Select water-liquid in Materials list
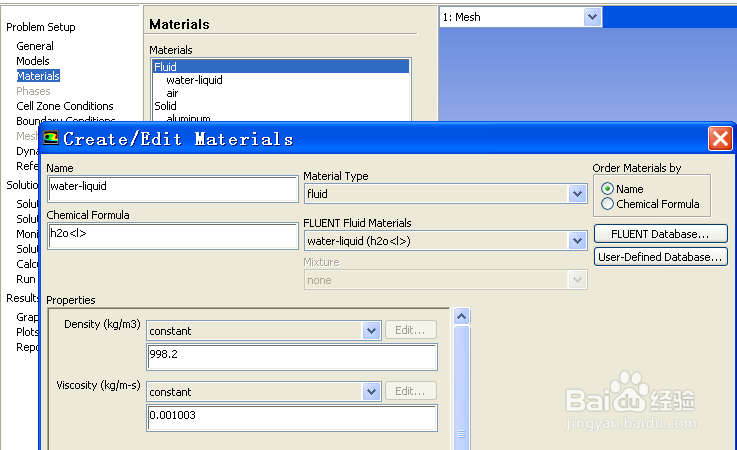Viewport: 737px width, 450px height. tap(194, 80)
